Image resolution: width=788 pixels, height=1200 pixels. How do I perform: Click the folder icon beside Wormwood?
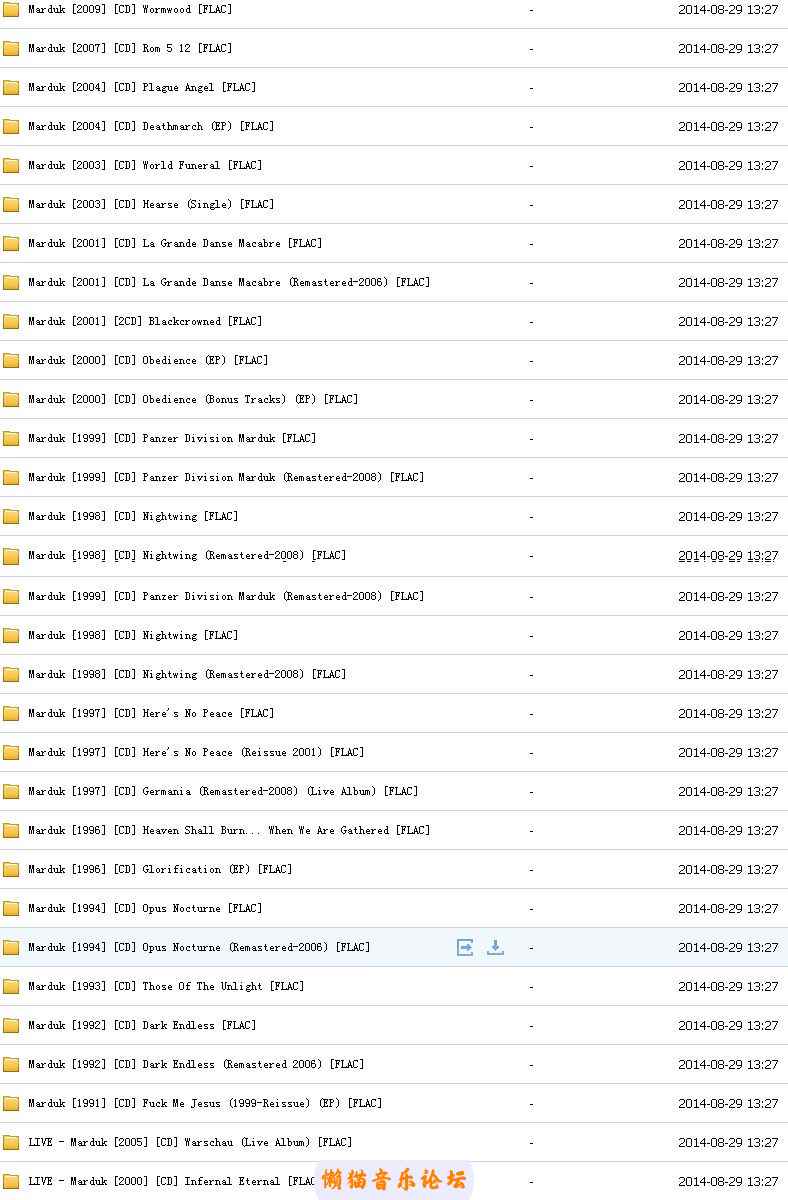pos(11,9)
